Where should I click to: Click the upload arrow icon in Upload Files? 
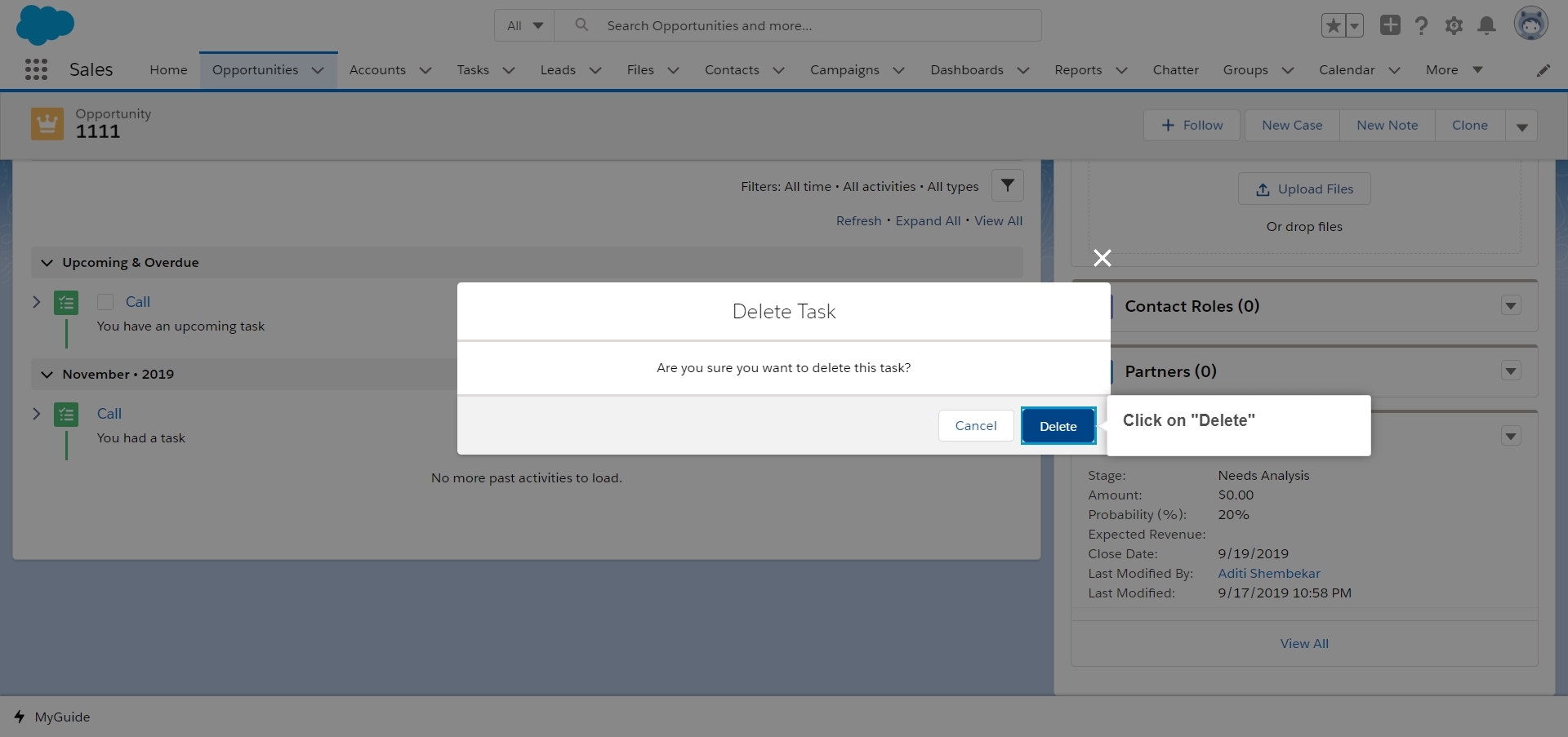1263,189
